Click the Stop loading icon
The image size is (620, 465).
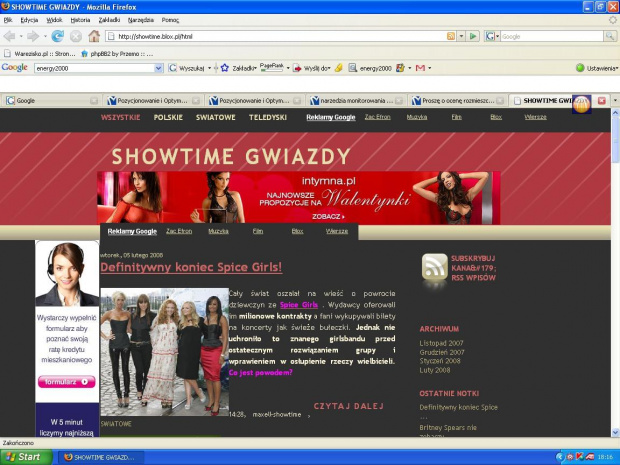coord(76,36)
